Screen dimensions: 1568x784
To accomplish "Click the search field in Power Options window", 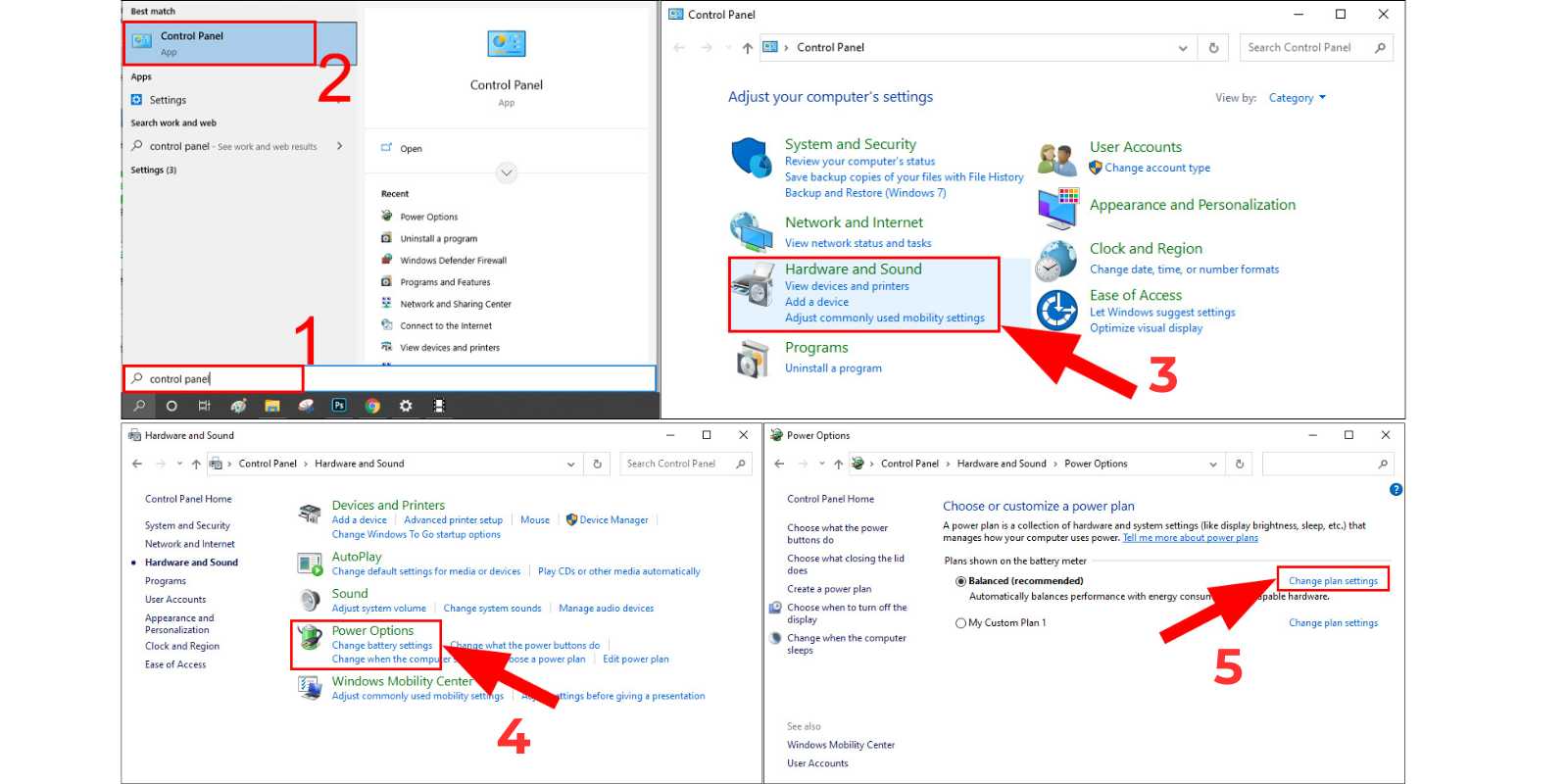I will point(1327,464).
